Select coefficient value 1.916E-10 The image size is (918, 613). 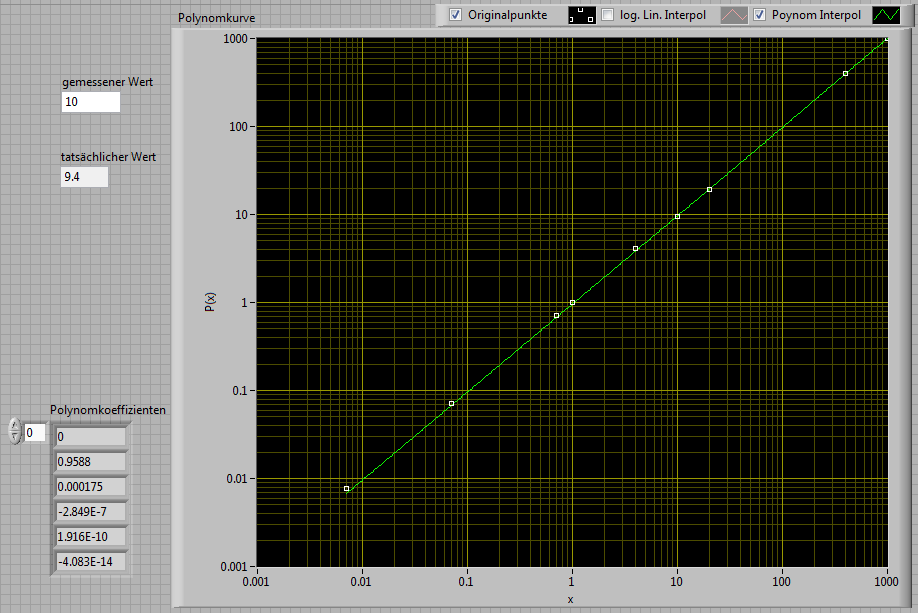click(91, 536)
